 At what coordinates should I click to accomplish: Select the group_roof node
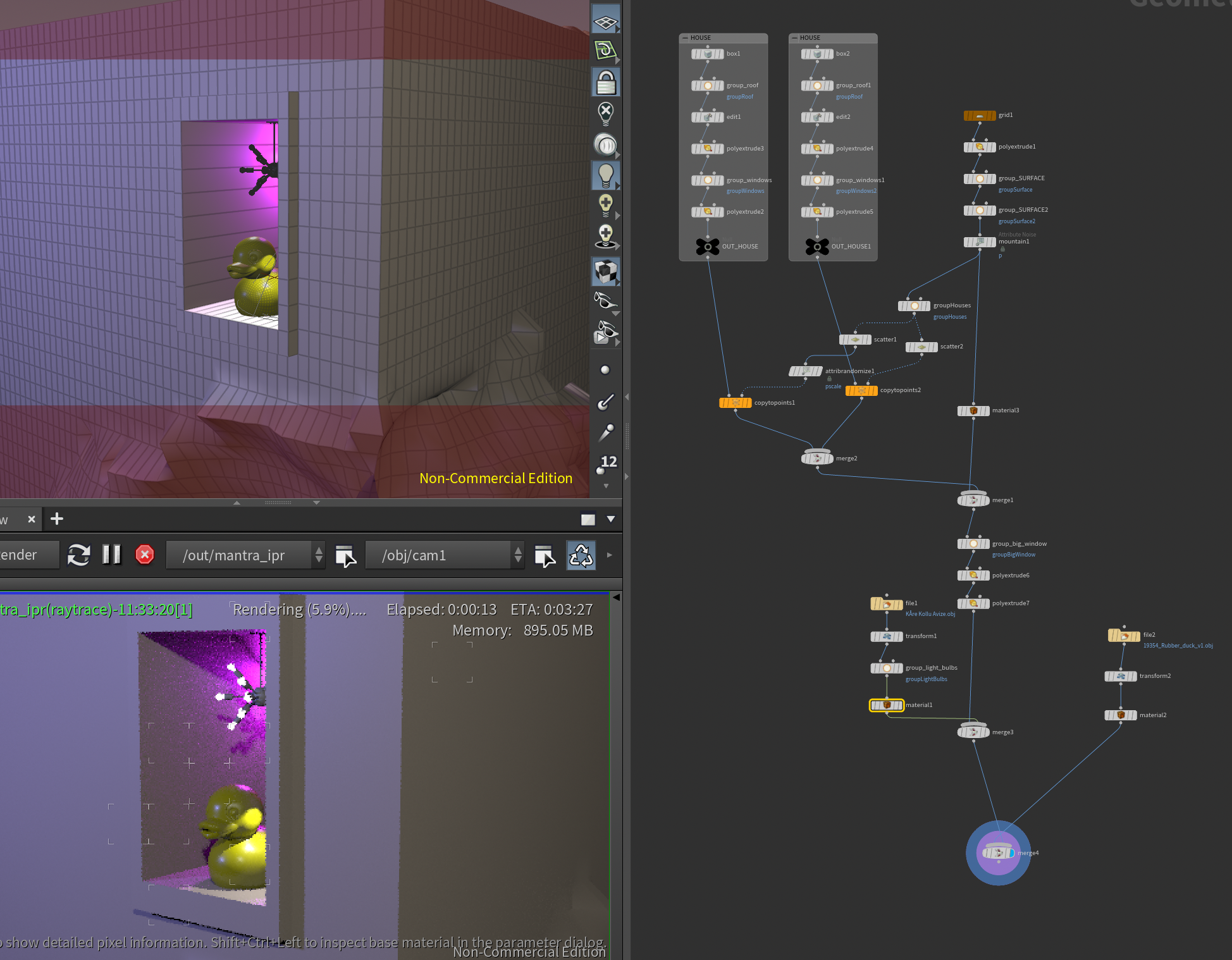(708, 86)
